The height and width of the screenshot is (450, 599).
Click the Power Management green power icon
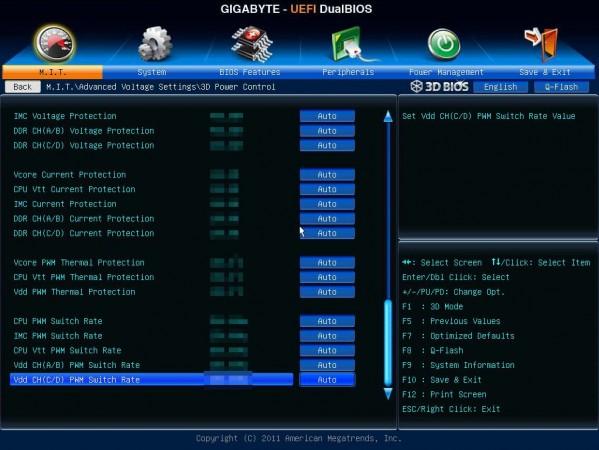coord(444,44)
